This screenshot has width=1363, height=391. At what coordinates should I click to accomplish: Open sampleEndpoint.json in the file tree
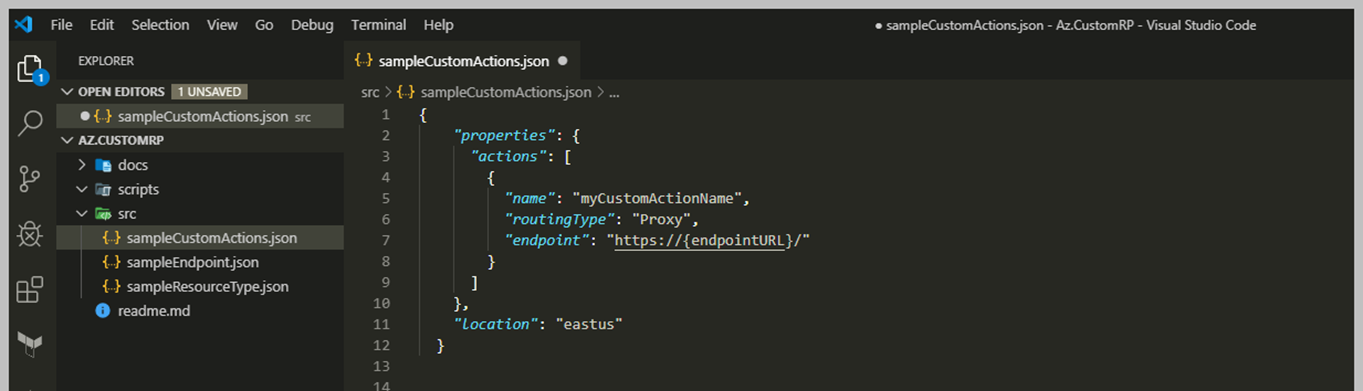click(x=193, y=262)
